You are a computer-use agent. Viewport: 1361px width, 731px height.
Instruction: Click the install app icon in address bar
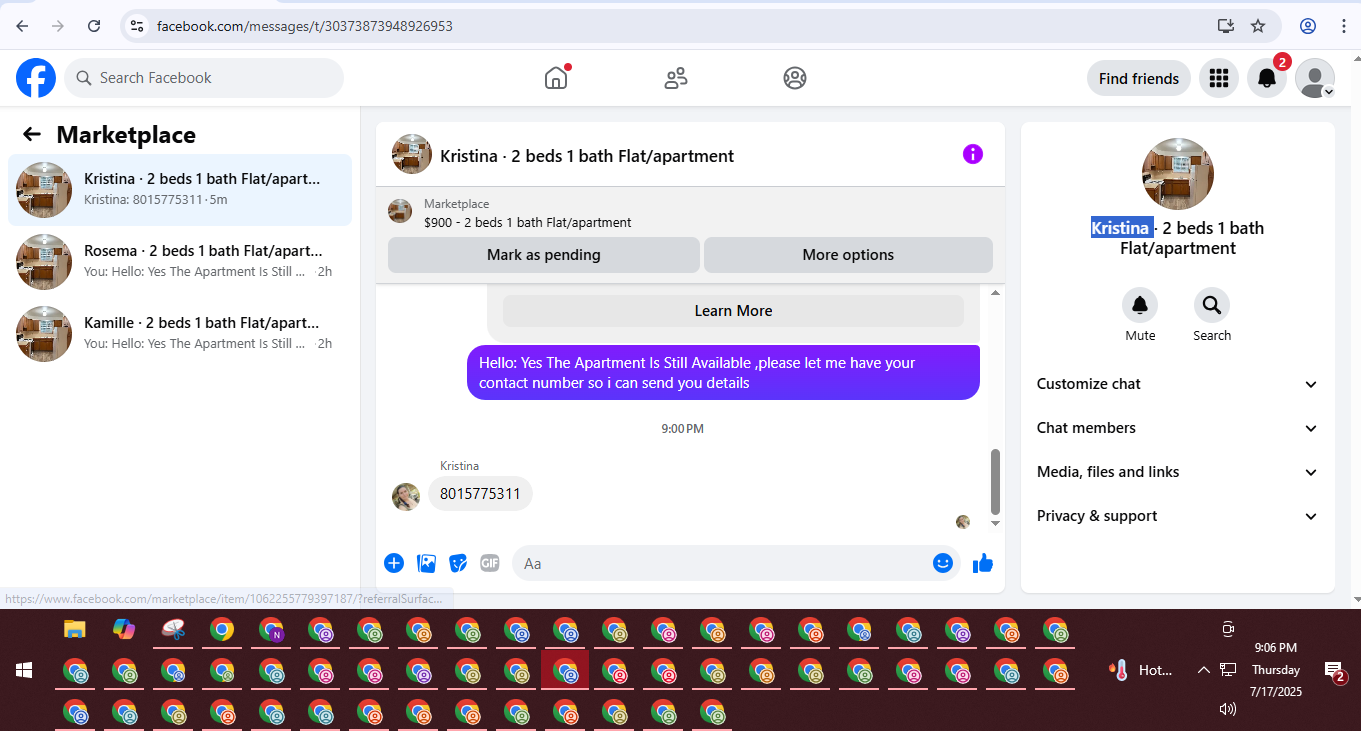tap(1225, 26)
